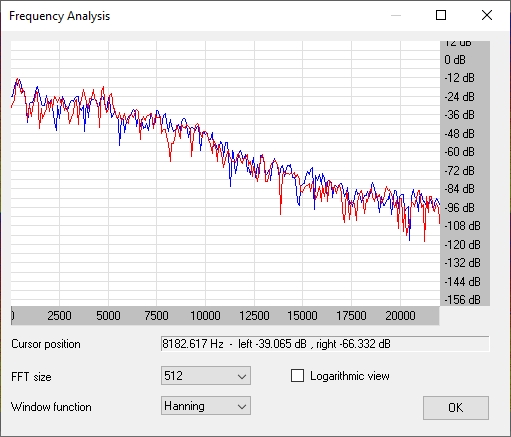
Task: Expand the Window function Hanning dropdown
Action: pyautogui.click(x=206, y=406)
